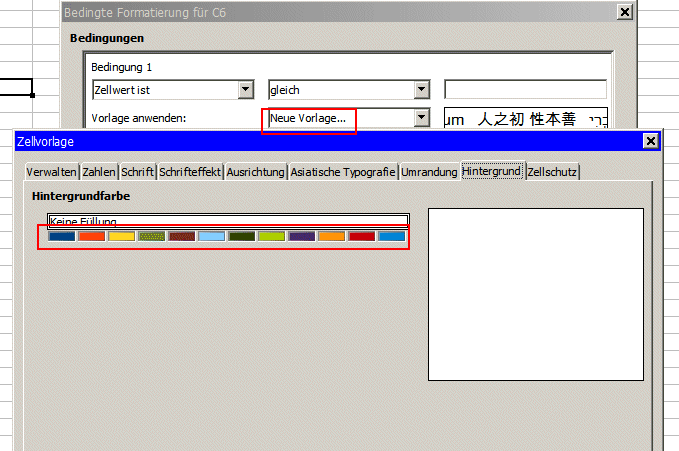This screenshot has height=451, width=679.
Task: Go to the Schrift tab
Action: tap(138, 172)
